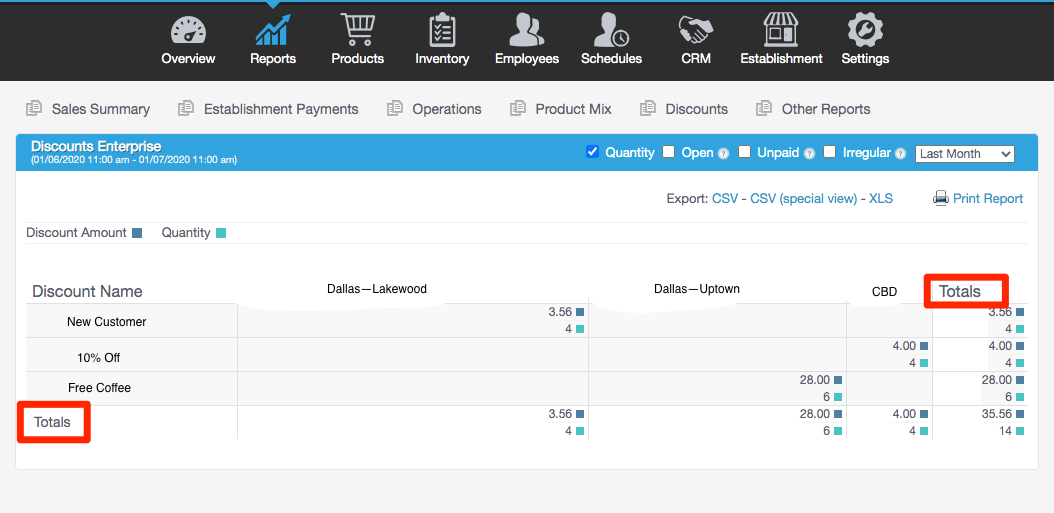Click the help icon next to Irregular

click(x=901, y=153)
